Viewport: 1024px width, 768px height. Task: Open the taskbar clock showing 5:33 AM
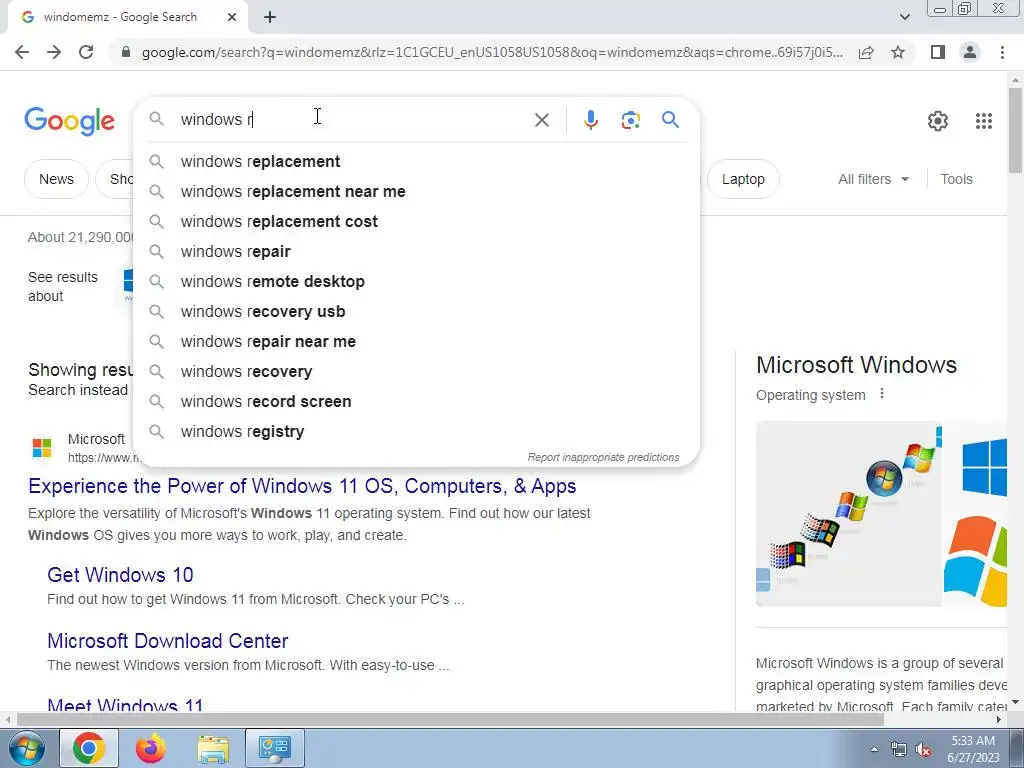(x=973, y=749)
